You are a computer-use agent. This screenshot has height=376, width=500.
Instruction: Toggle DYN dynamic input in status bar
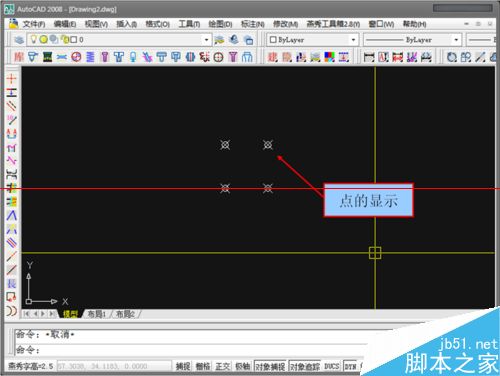pos(350,366)
